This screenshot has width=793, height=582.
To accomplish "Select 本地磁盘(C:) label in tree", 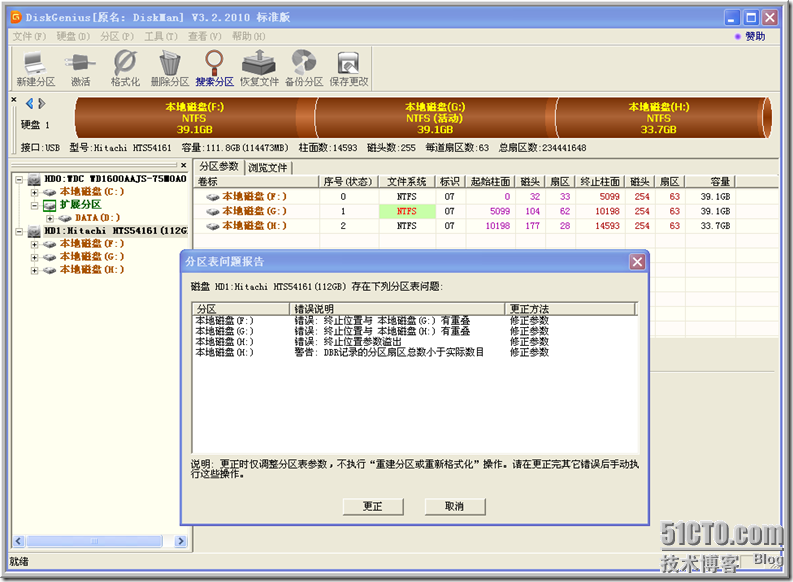I will tap(92, 192).
